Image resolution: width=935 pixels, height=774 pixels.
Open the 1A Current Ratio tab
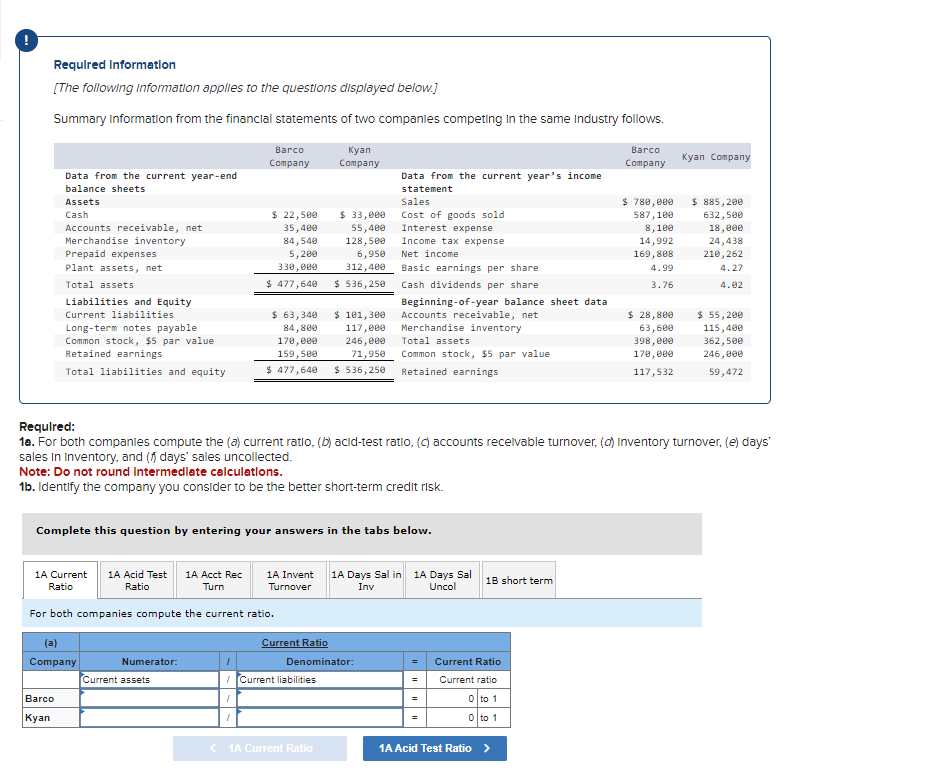(x=60, y=580)
